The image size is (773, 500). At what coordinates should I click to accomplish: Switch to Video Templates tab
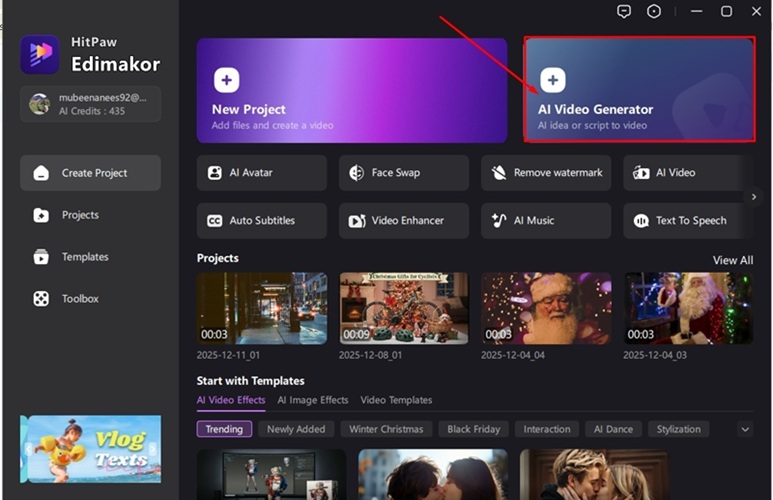click(396, 400)
